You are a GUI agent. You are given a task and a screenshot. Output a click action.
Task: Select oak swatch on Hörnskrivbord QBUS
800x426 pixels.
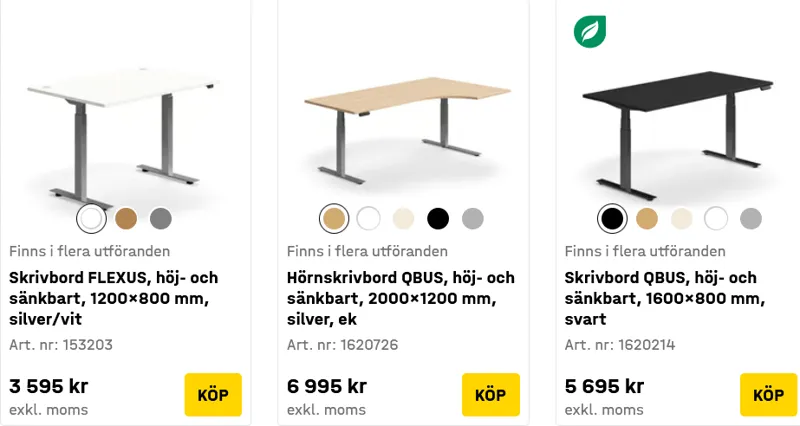tap(334, 218)
